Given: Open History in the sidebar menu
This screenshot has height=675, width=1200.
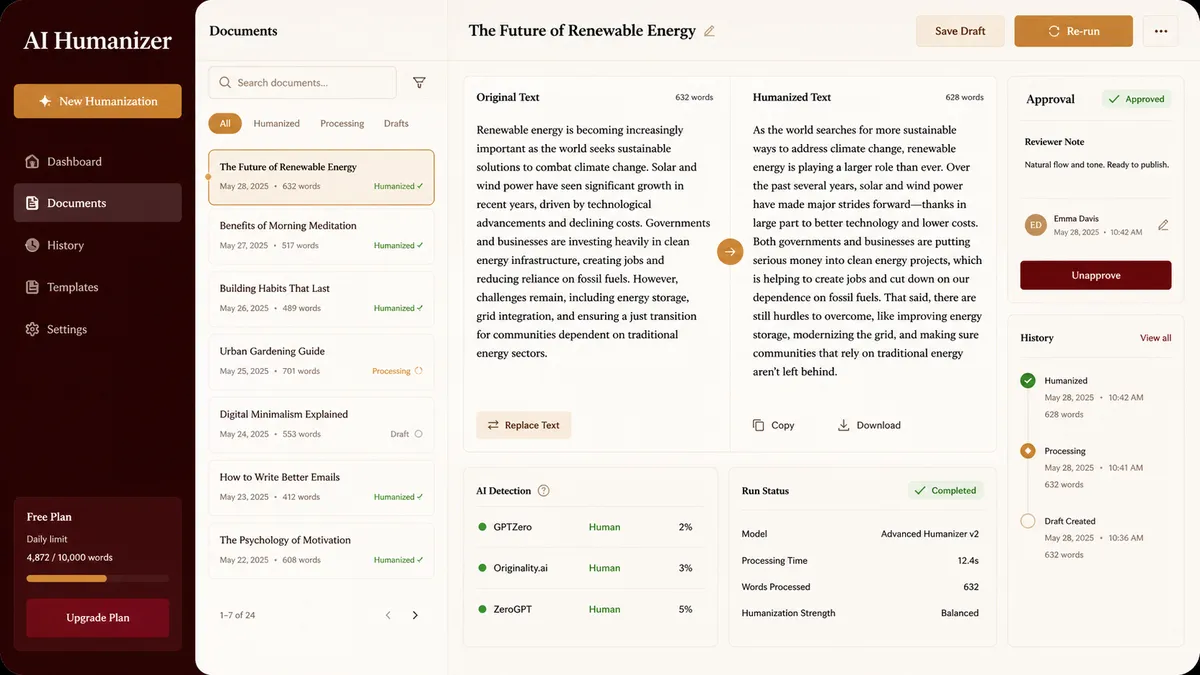Looking at the screenshot, I should coord(98,245).
